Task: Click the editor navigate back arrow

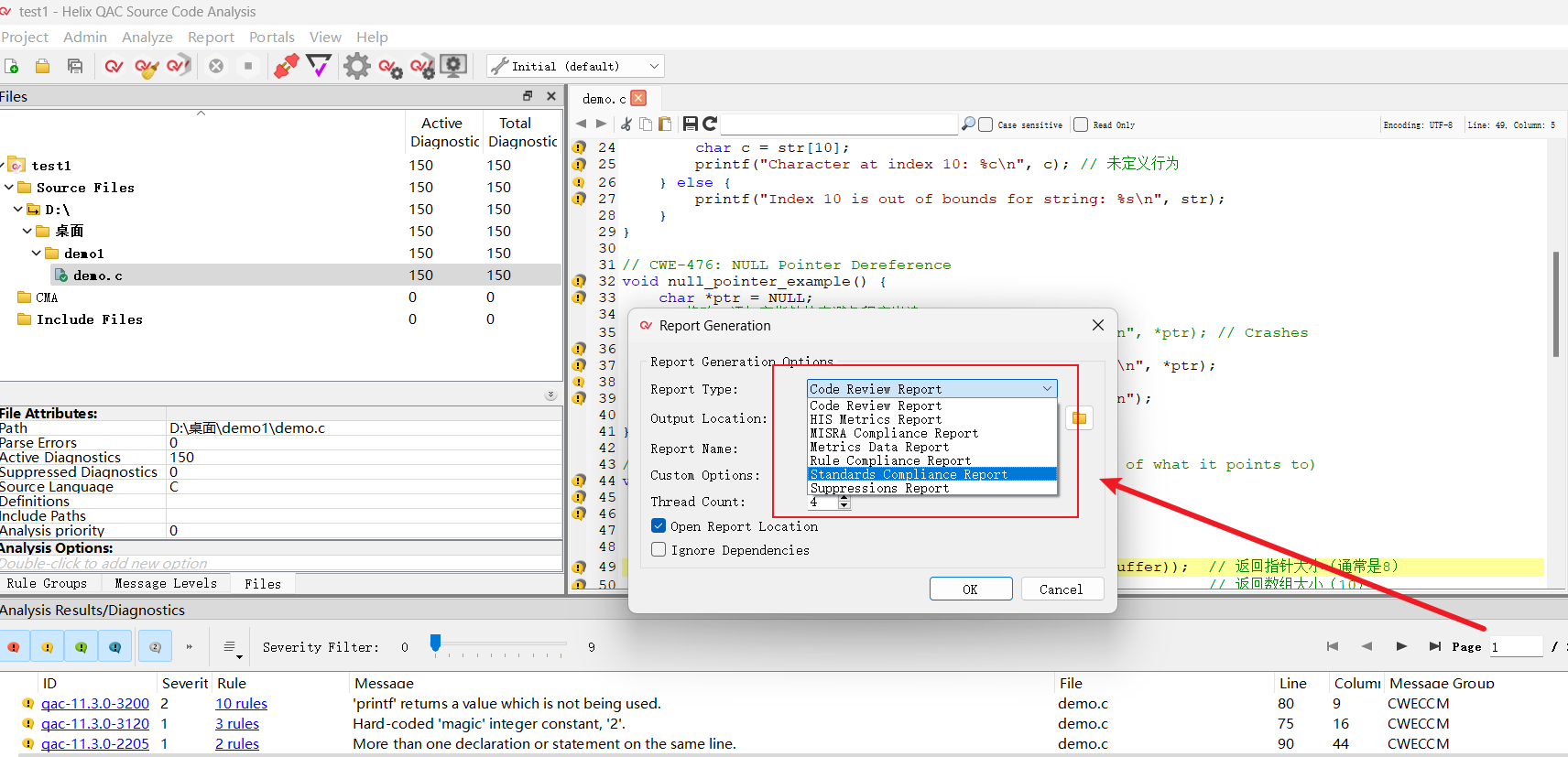Action: click(x=581, y=124)
